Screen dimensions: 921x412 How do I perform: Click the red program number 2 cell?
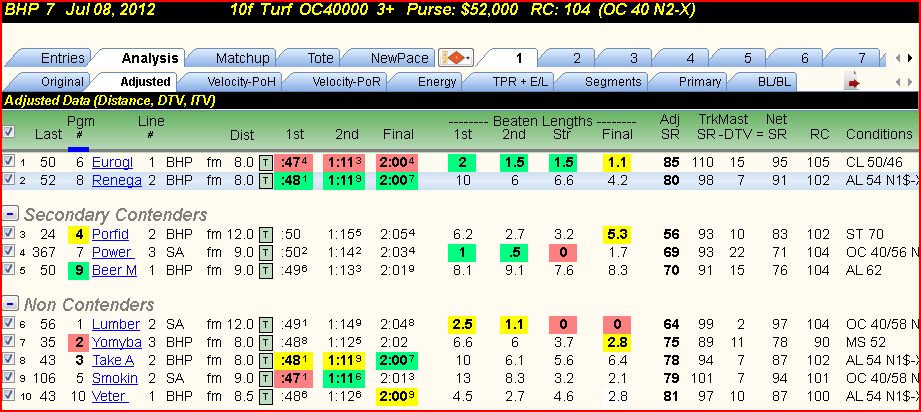click(x=77, y=343)
